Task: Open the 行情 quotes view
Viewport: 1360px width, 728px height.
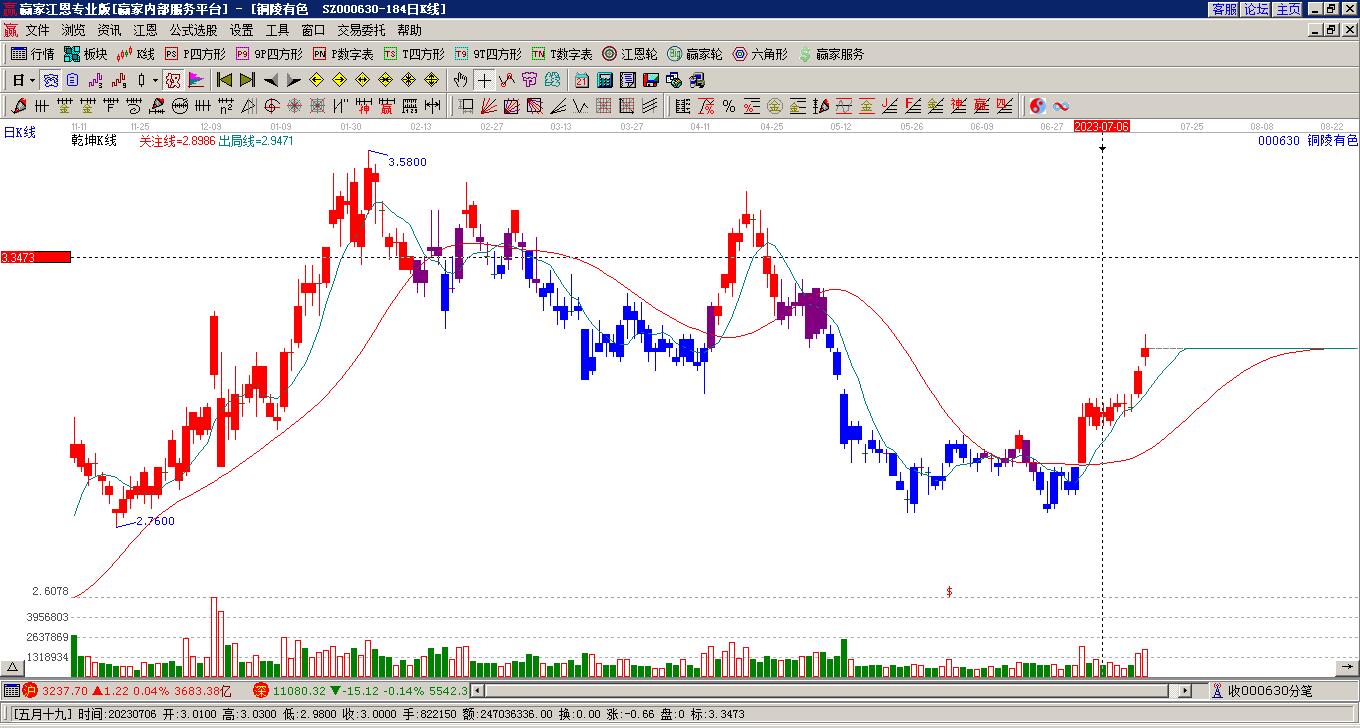Action: [33, 54]
